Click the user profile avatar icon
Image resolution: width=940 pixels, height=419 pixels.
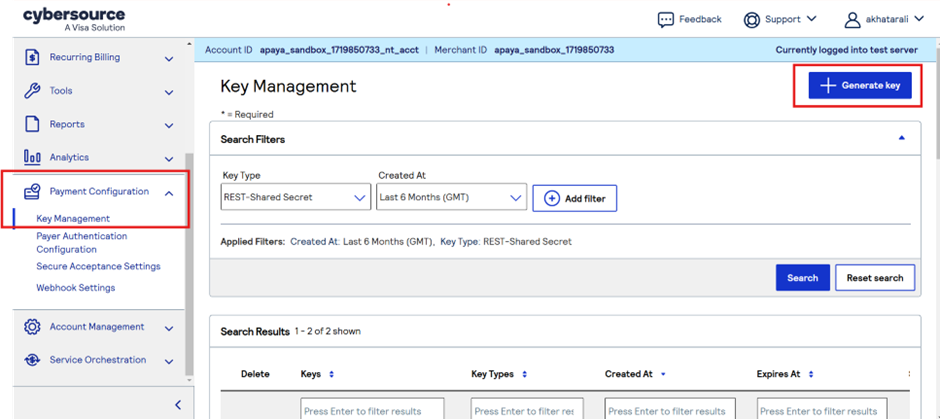click(x=853, y=19)
